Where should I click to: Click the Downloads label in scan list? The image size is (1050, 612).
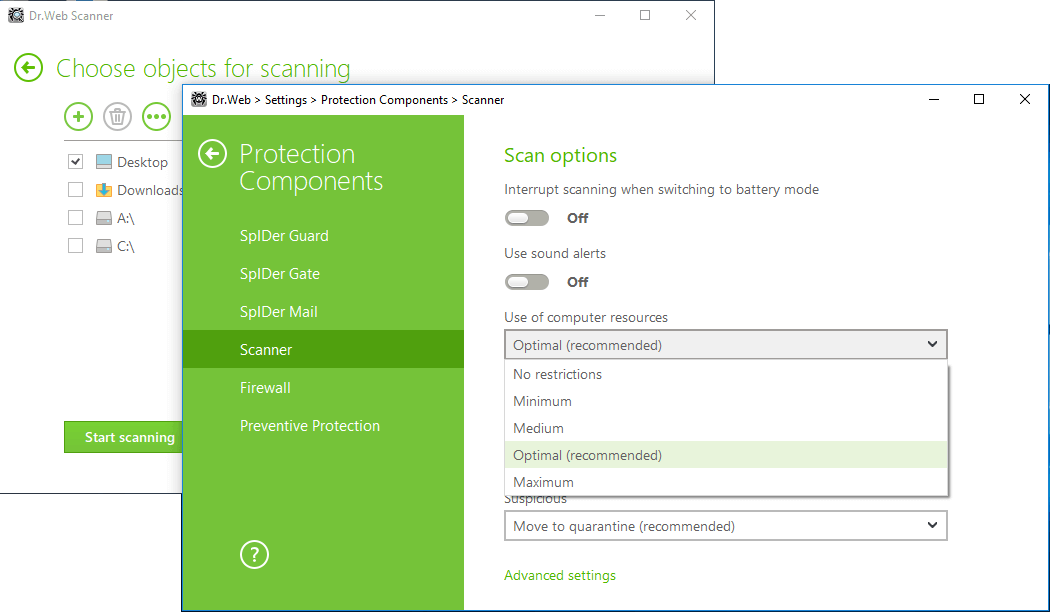(149, 190)
